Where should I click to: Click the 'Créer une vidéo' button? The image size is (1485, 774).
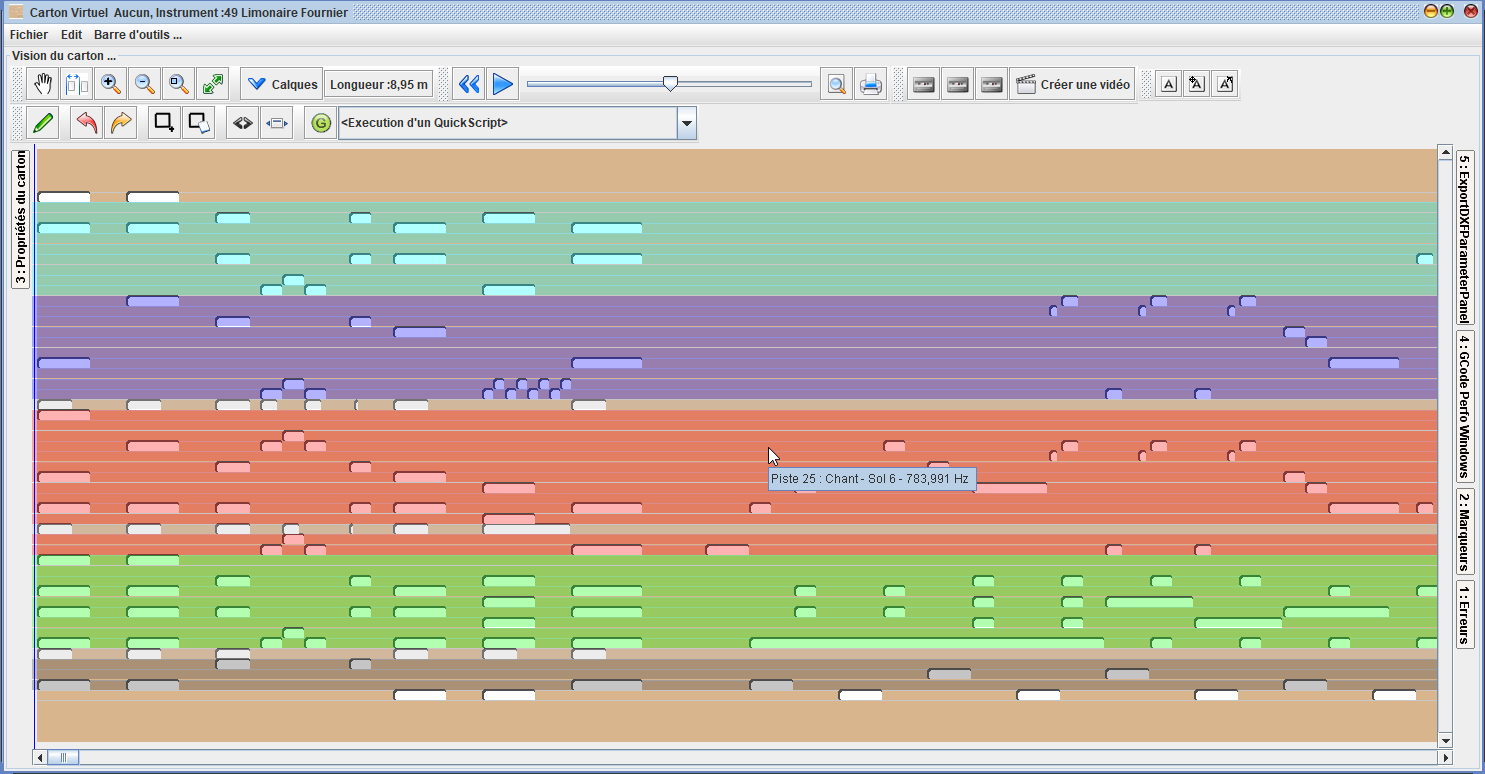1073,85
